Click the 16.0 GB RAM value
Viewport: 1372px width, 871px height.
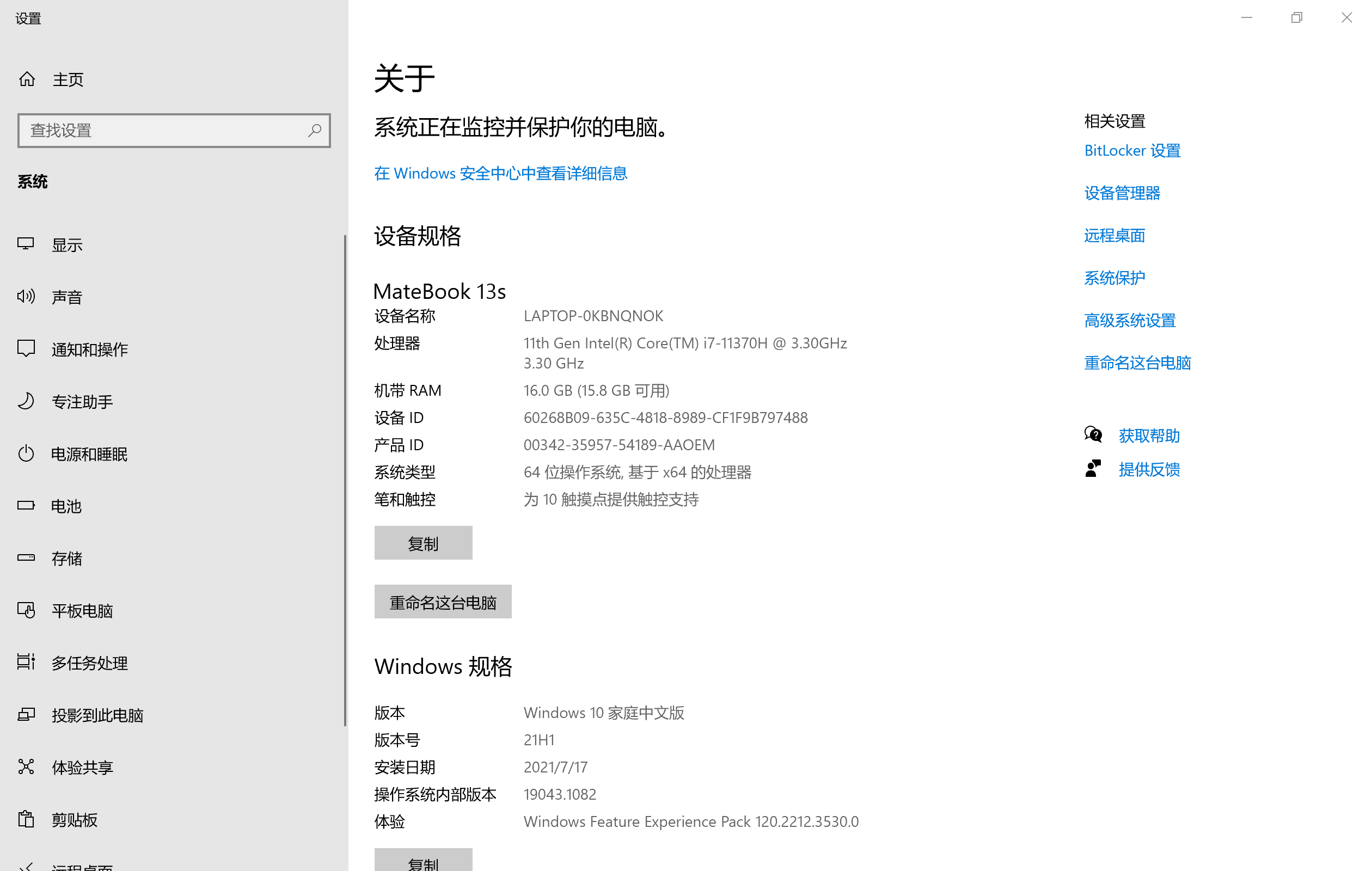tap(596, 390)
